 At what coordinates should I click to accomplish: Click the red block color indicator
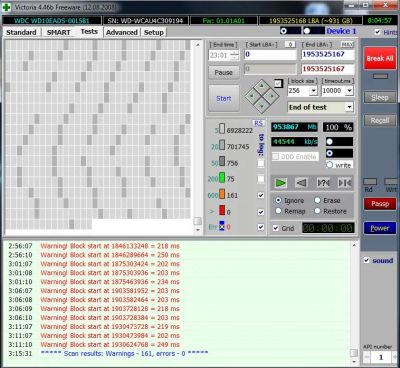222,210
